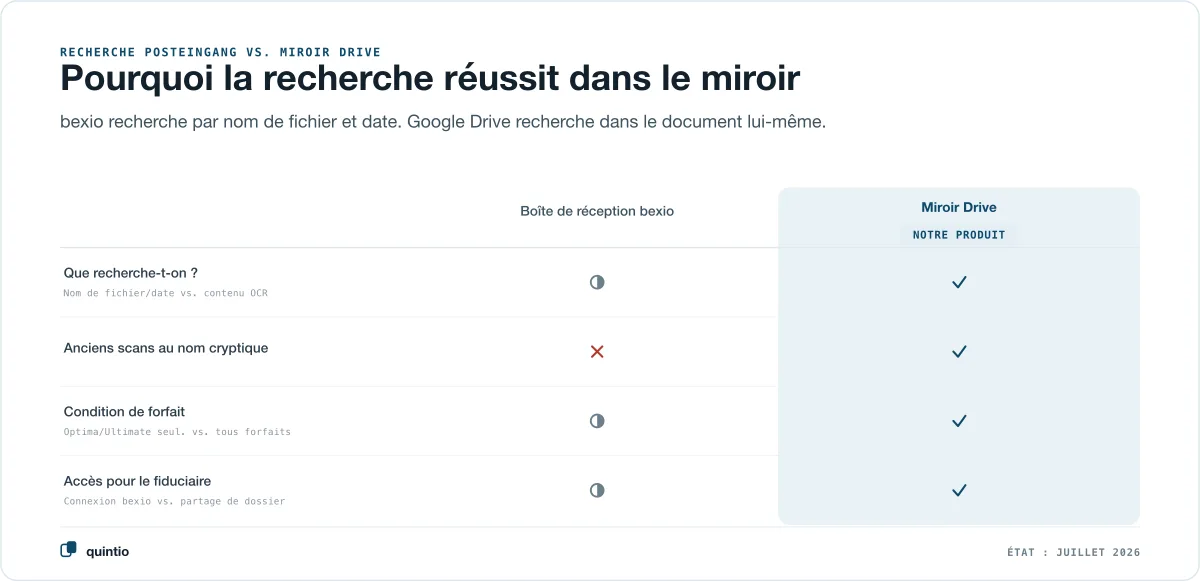Screen dimensions: 1200x582
Task: Click the 'NOTRE PRODUIT' badge
Action: 959,235
